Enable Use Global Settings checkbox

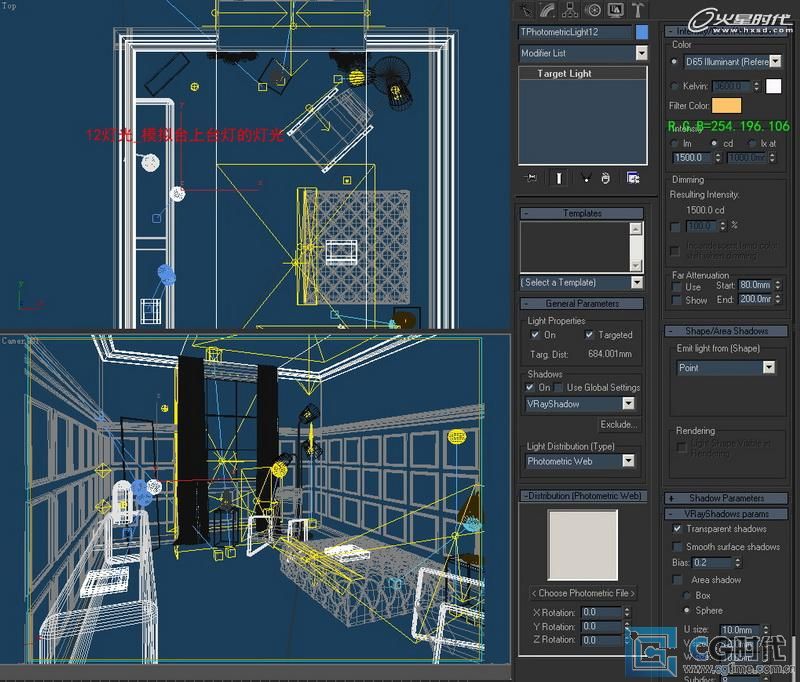pos(559,388)
